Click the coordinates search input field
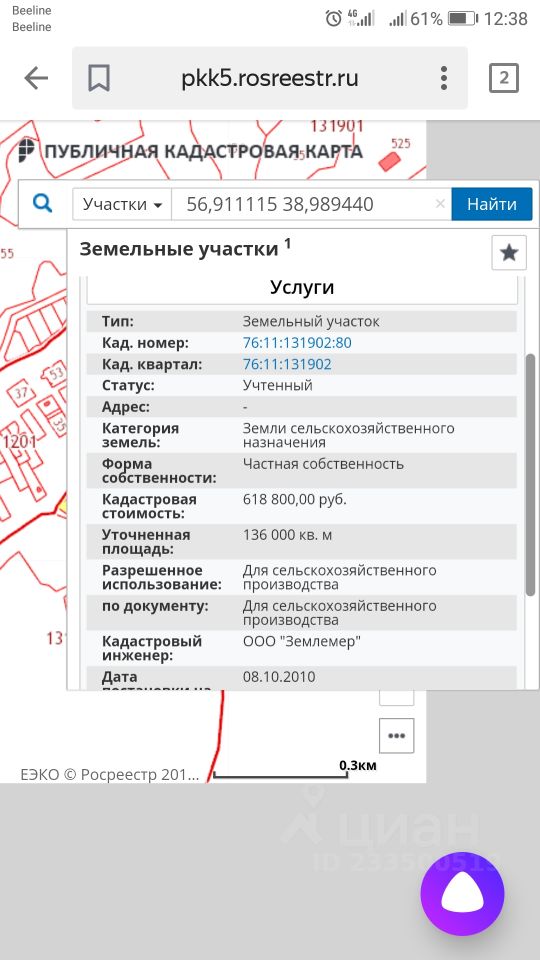Image resolution: width=540 pixels, height=960 pixels. point(312,204)
